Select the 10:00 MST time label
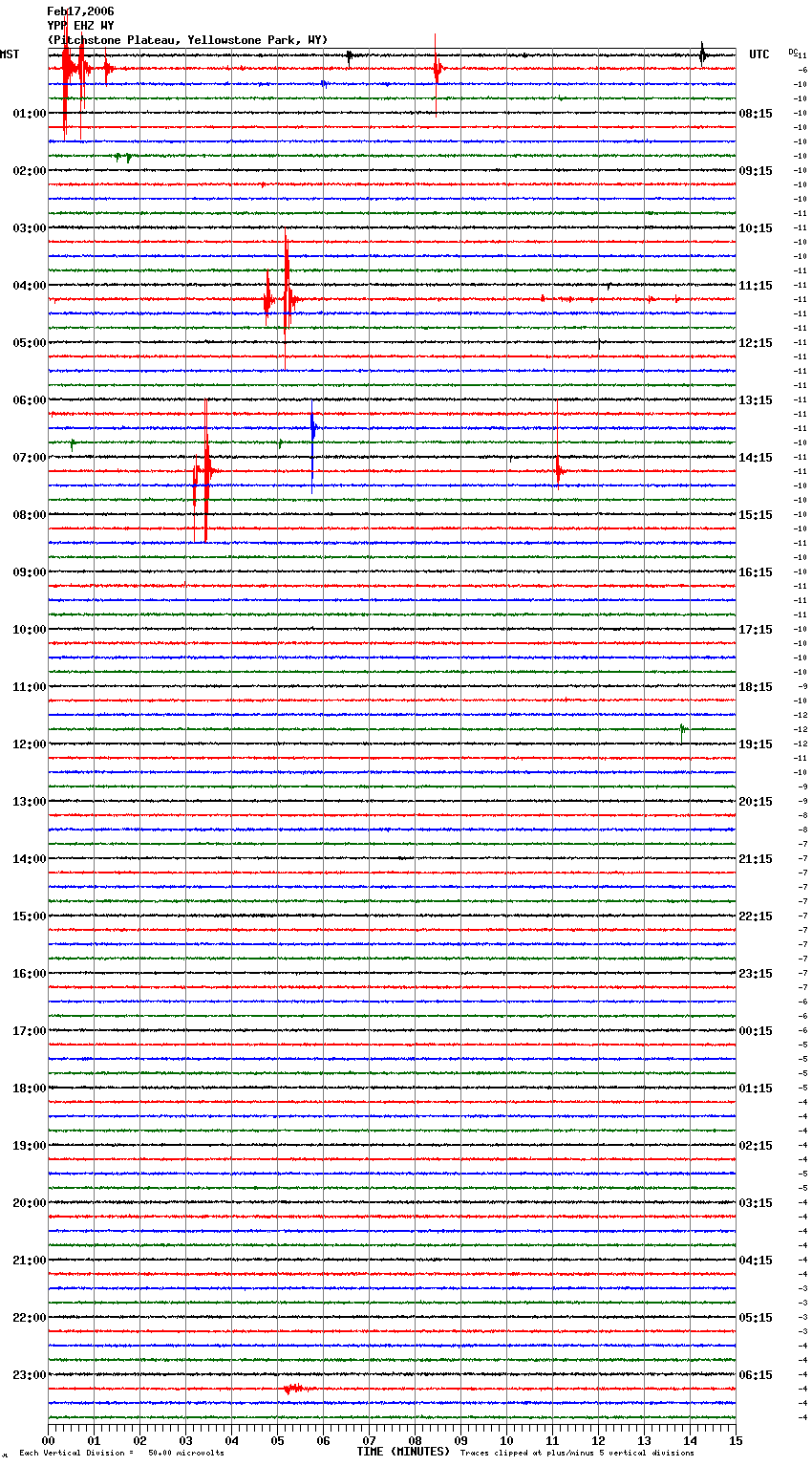This screenshot has width=812, height=1466. pyautogui.click(x=29, y=630)
